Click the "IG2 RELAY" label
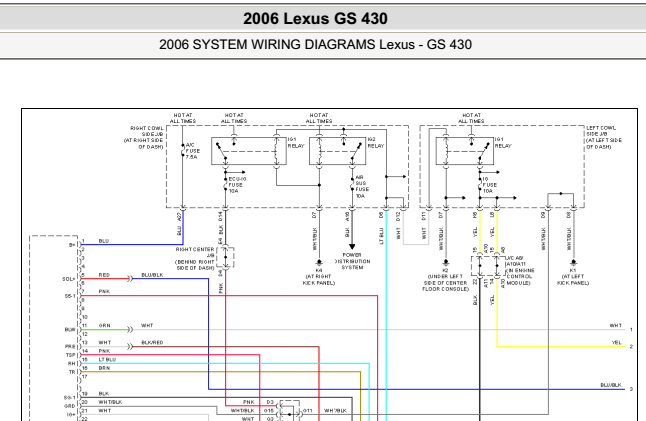Image resolution: width=646 pixels, height=421 pixels. 375,143
